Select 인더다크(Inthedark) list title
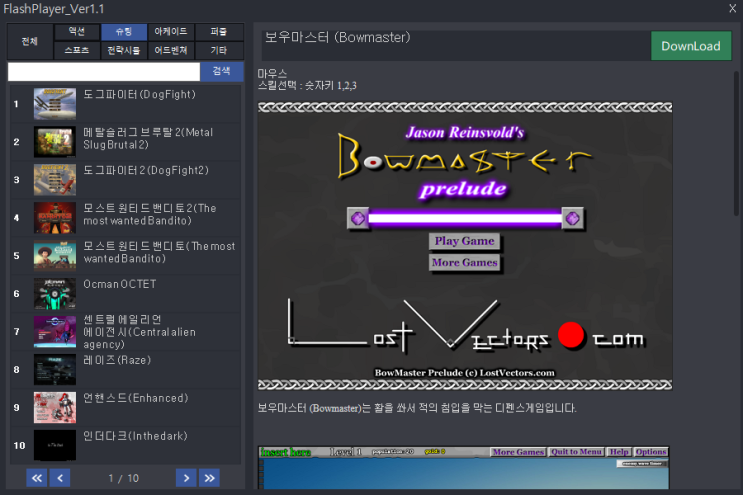Image resolution: width=743 pixels, height=495 pixels. [x=135, y=436]
